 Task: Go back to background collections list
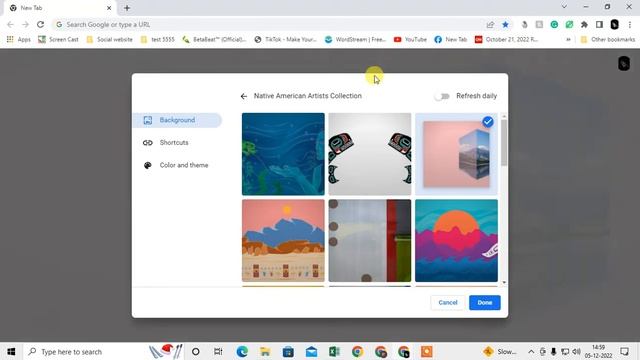click(244, 96)
